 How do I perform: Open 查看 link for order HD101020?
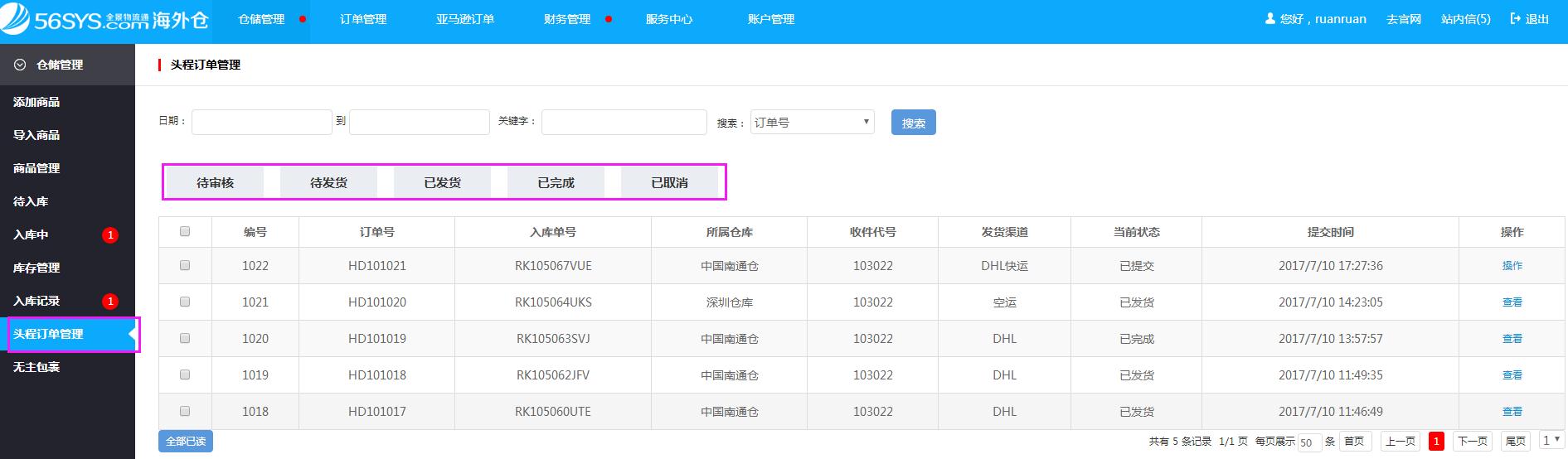pos(1512,302)
